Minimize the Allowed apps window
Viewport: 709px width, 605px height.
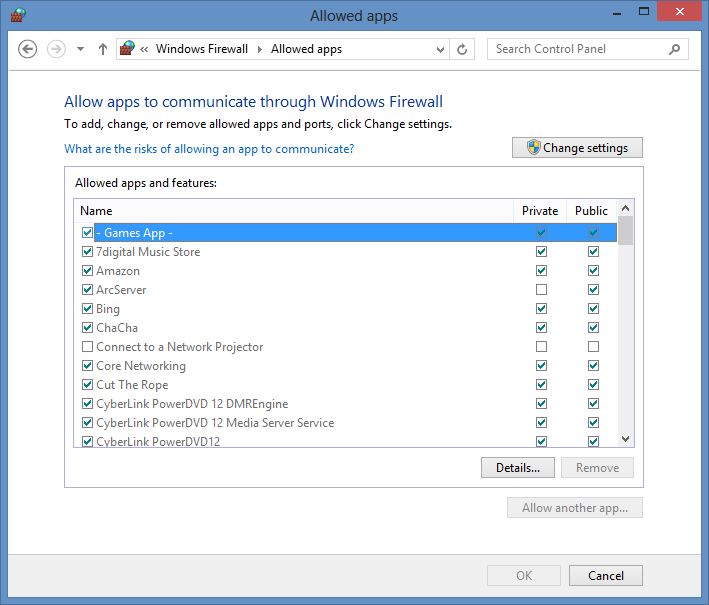(x=617, y=12)
